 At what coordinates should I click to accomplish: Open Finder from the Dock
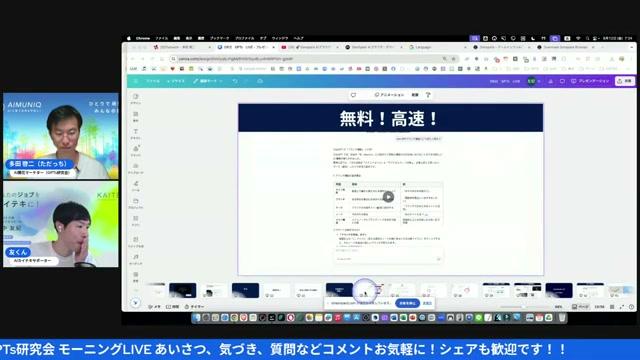click(197, 318)
